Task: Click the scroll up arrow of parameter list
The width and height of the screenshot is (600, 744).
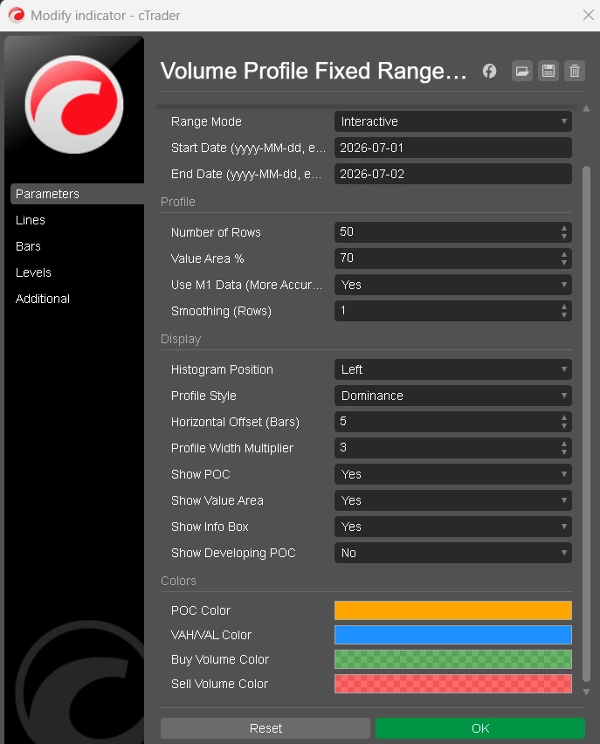Action: coord(586,109)
